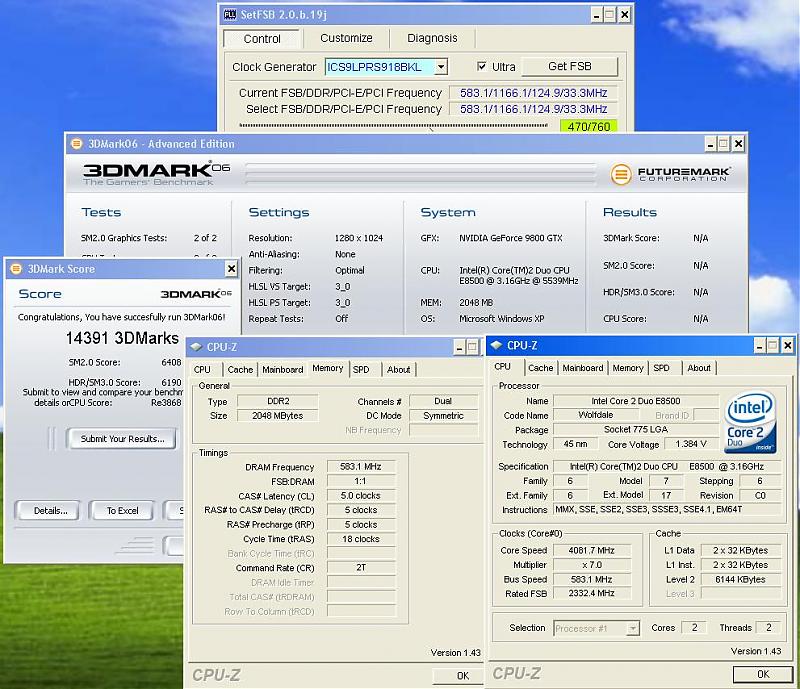The height and width of the screenshot is (689, 800).
Task: Click the Core Voltage 1.384 V value
Action: (x=691, y=444)
